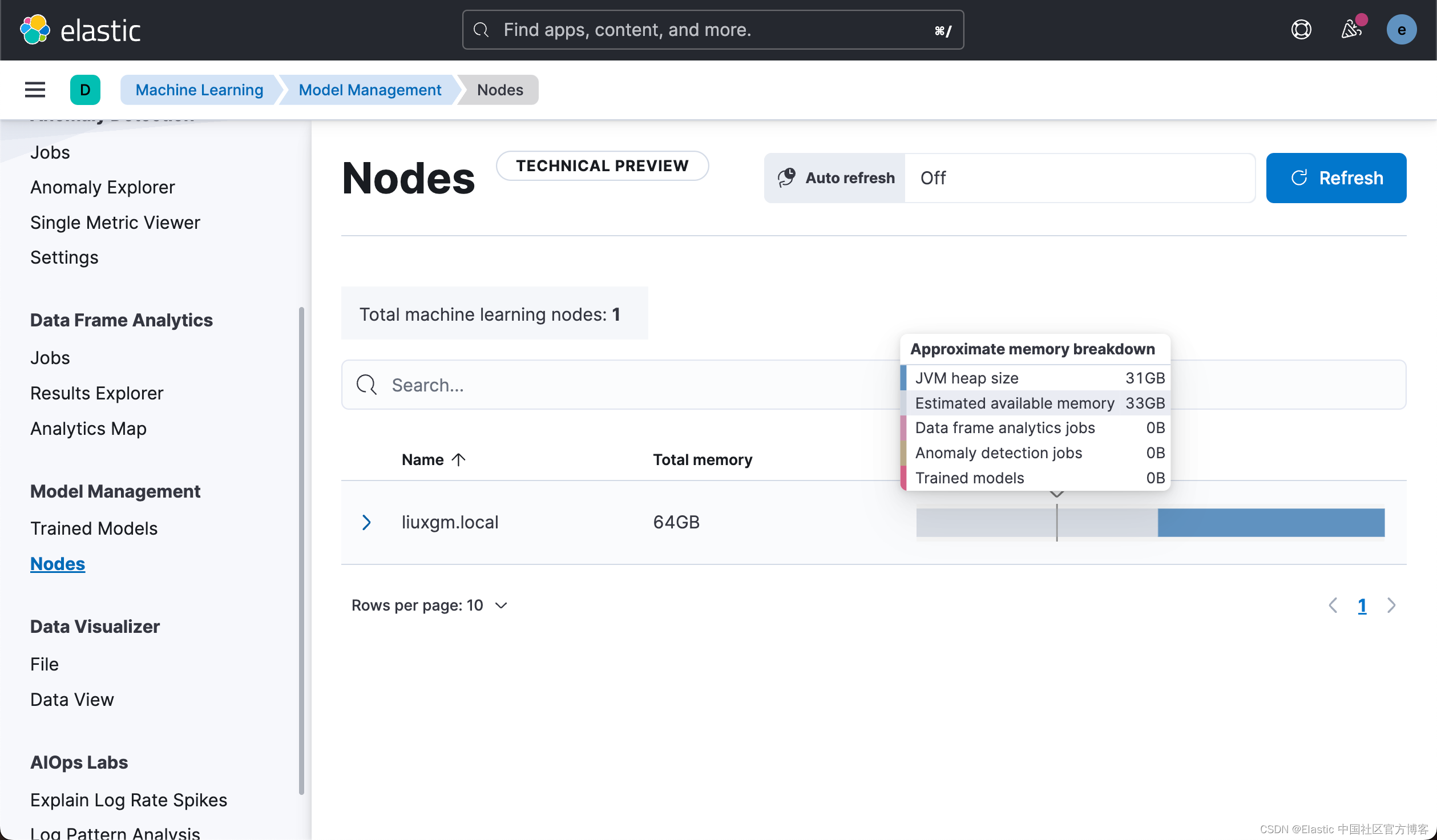
Task: Go to next page of nodes
Action: click(x=1391, y=605)
